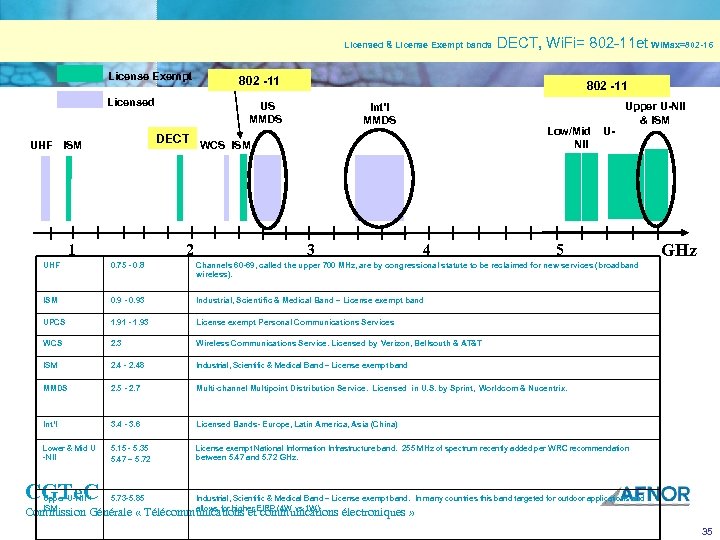Select the '2.3' frequency cell
The width and height of the screenshot is (720, 540).
pos(116,343)
